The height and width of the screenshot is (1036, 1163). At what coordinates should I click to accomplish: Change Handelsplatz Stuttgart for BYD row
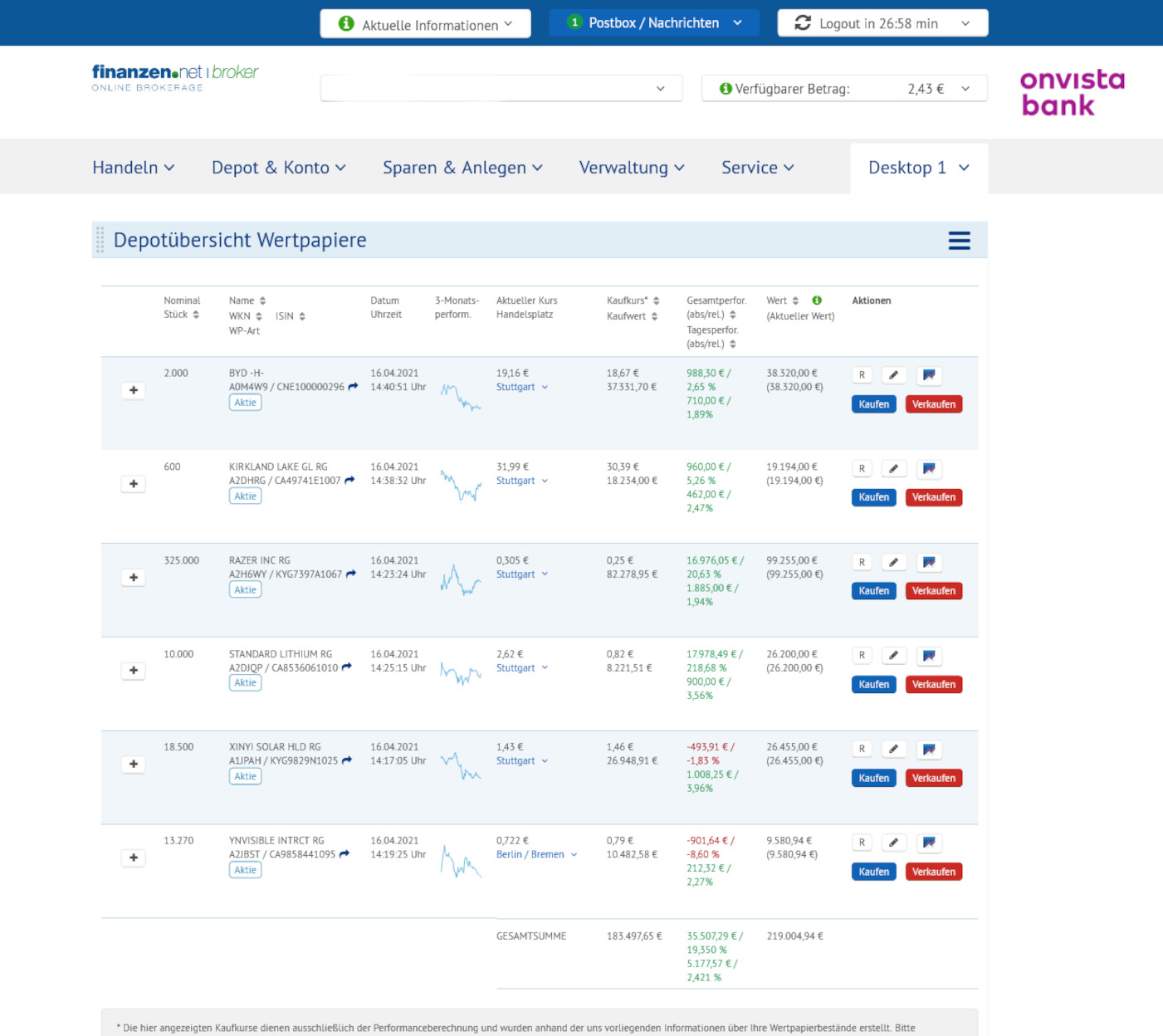coord(522,387)
